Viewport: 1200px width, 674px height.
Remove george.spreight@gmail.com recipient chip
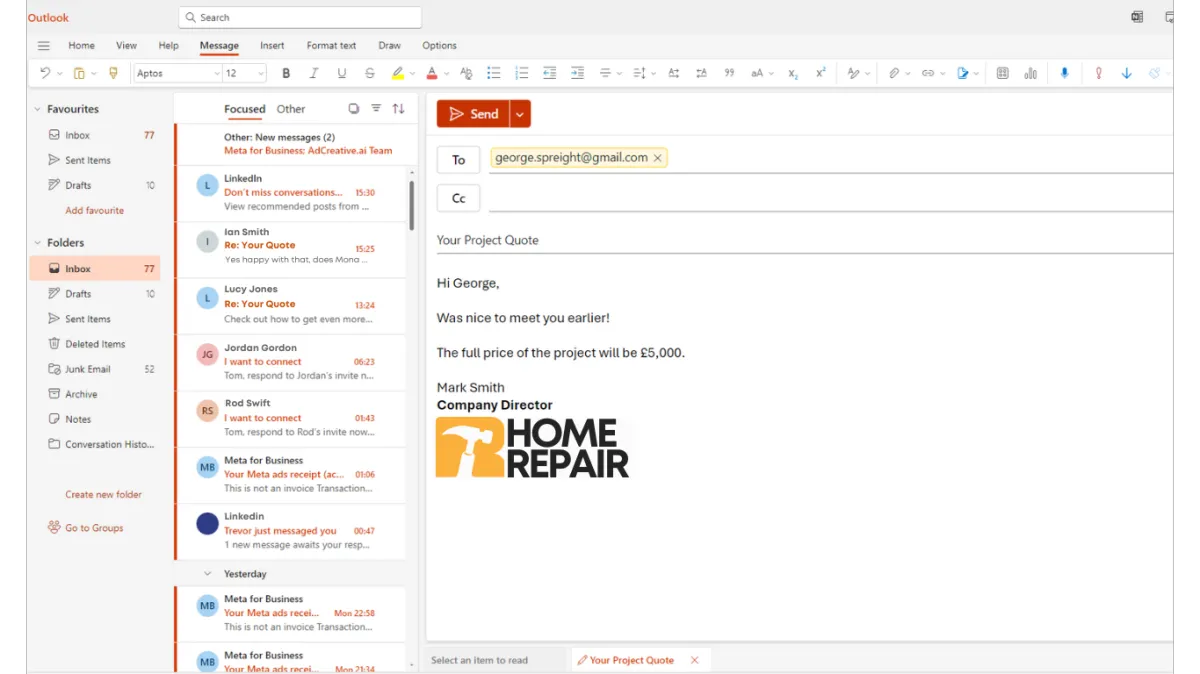pos(657,158)
